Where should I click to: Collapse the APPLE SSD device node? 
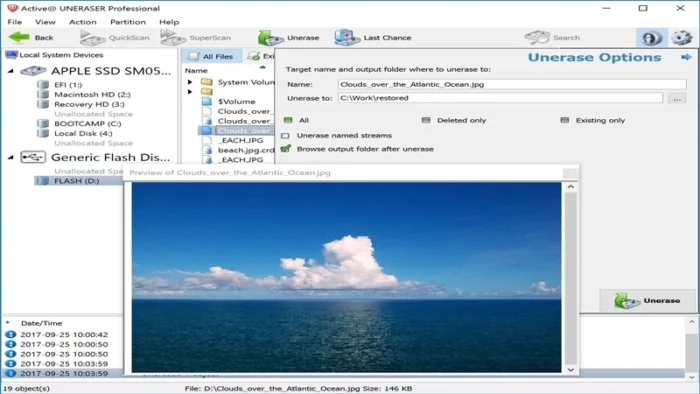pos(11,71)
